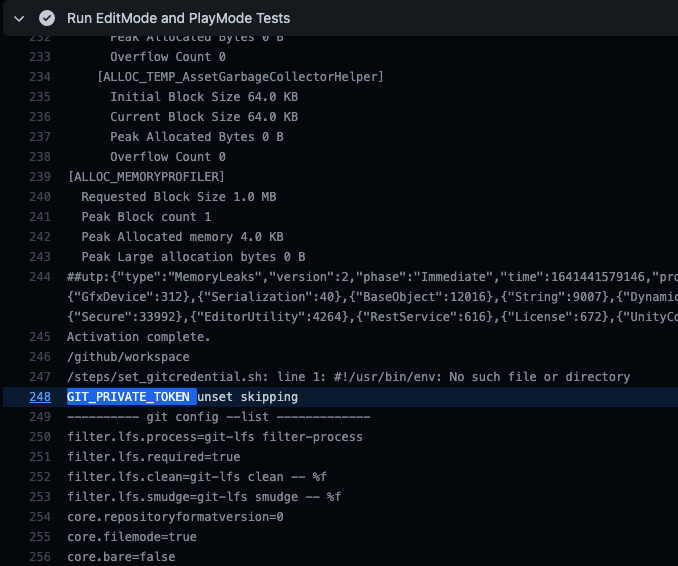Viewport: 678px width, 566px height.
Task: Click 'Peak Allocated memory 4.0 KB' line
Action: [x=182, y=237]
